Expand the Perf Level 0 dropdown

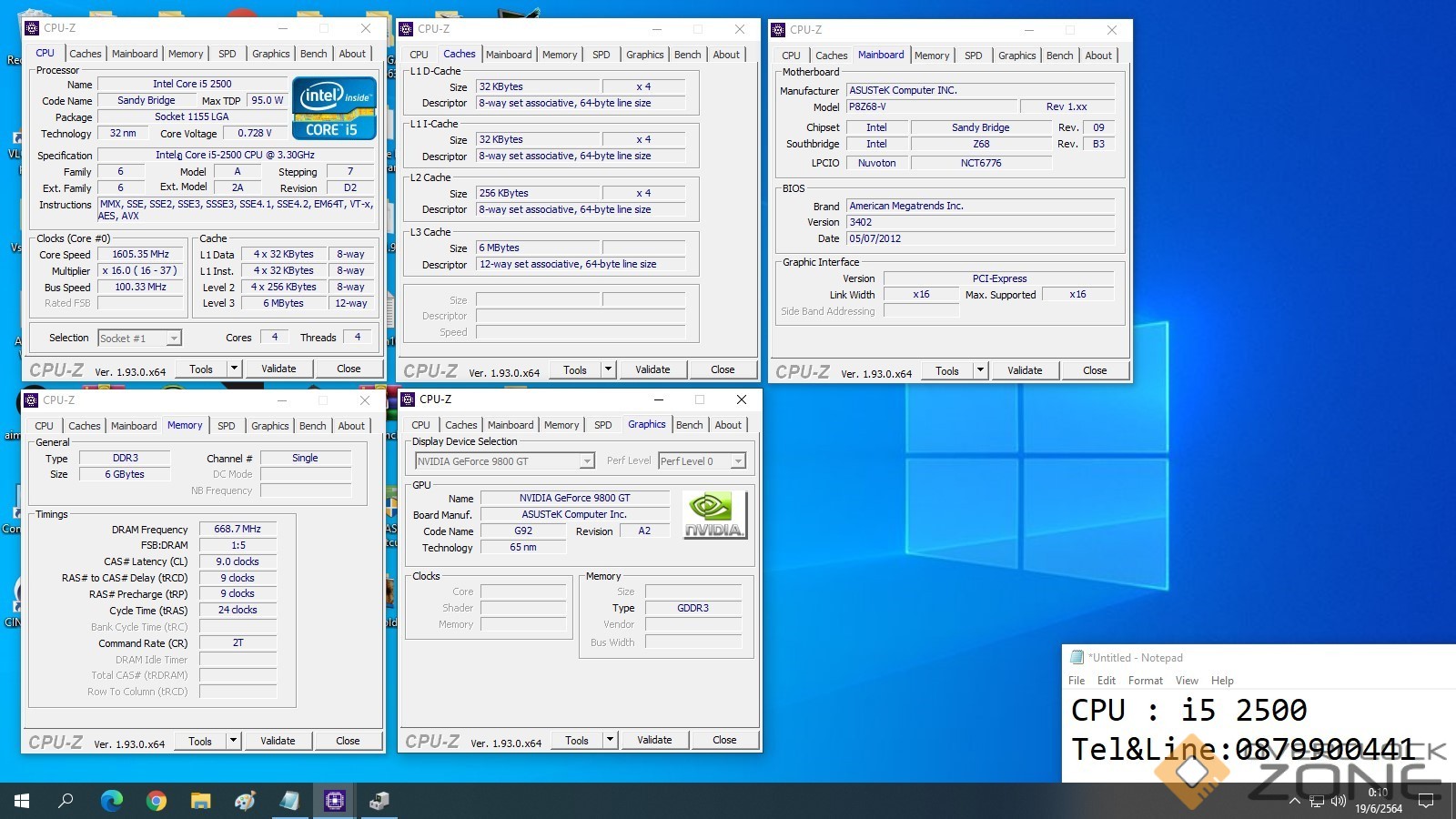(738, 461)
